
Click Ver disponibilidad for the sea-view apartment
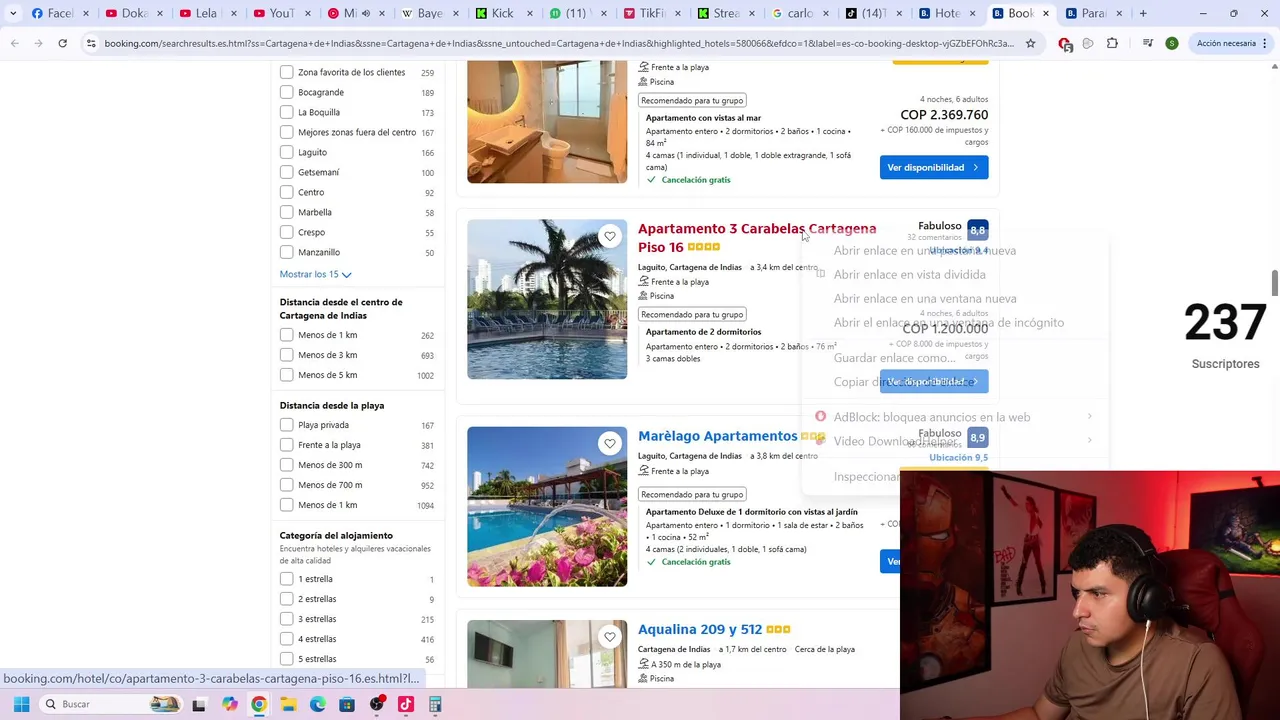(x=934, y=167)
